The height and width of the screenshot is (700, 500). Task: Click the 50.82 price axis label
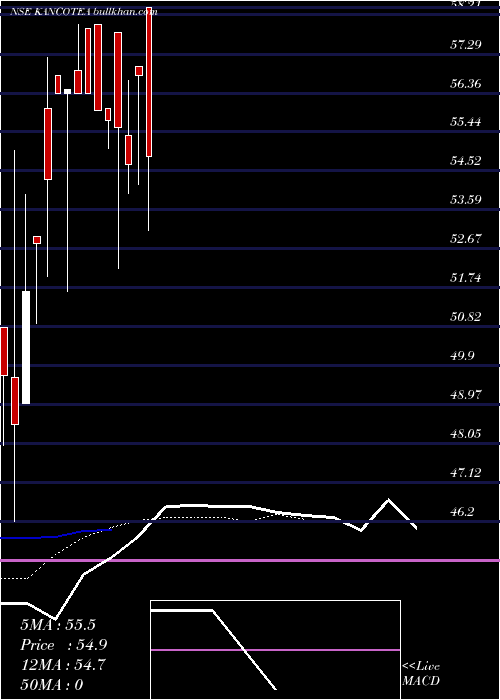(466, 317)
